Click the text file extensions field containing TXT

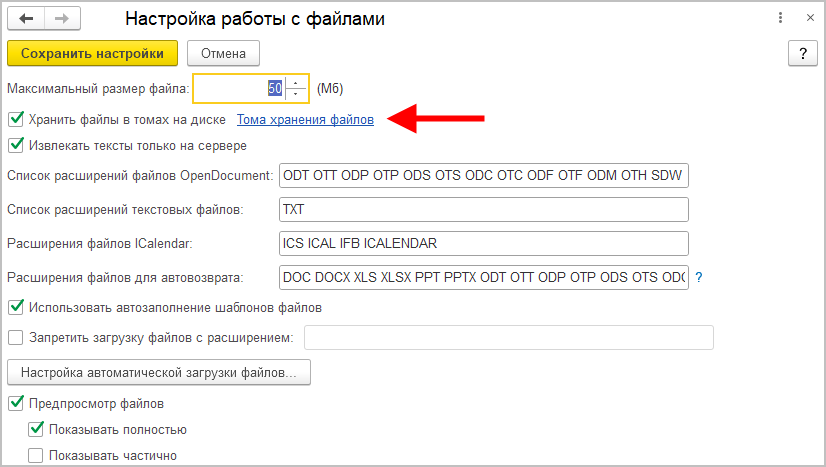click(484, 210)
